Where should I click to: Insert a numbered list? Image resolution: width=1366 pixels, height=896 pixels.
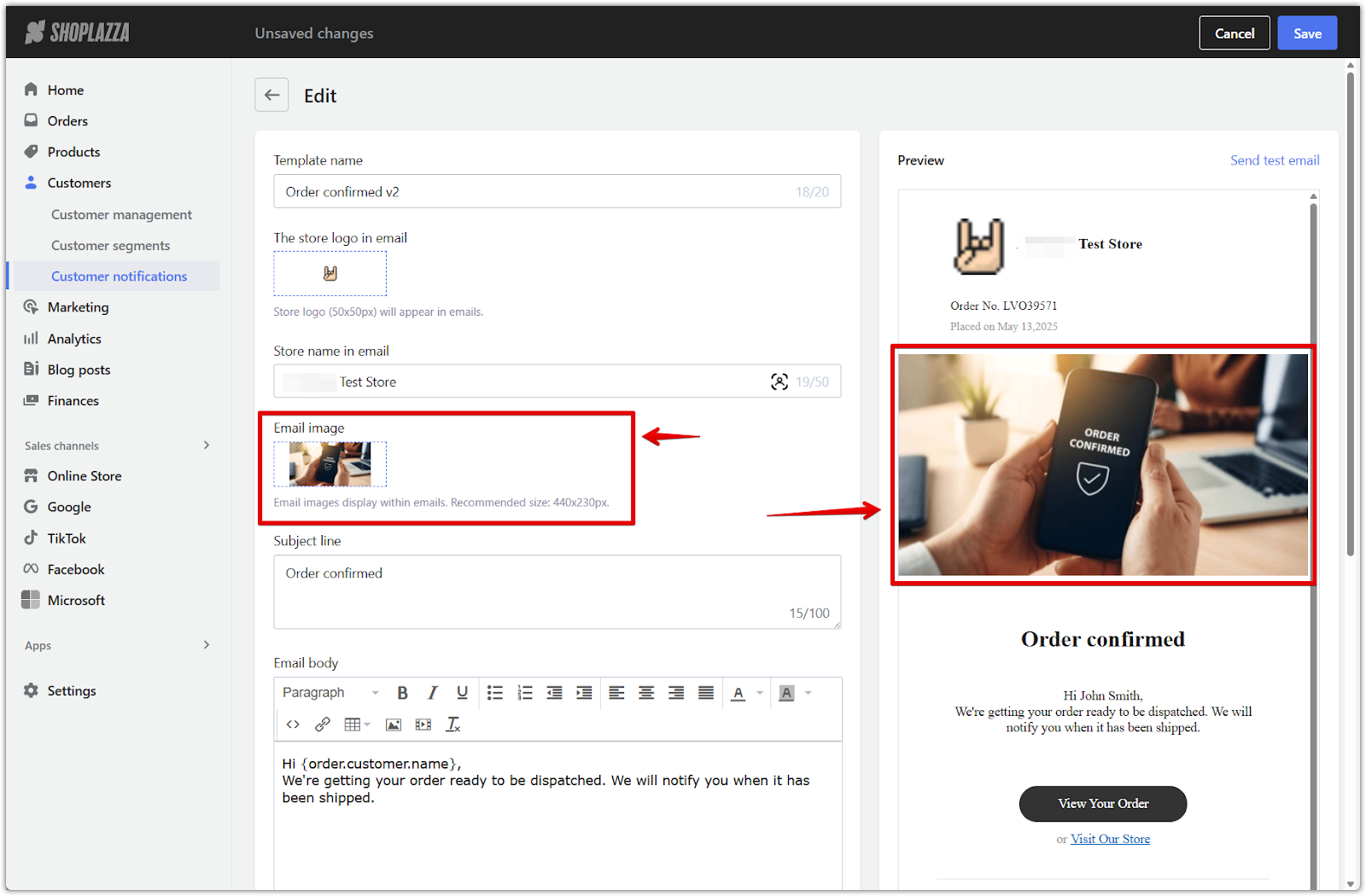click(525, 693)
